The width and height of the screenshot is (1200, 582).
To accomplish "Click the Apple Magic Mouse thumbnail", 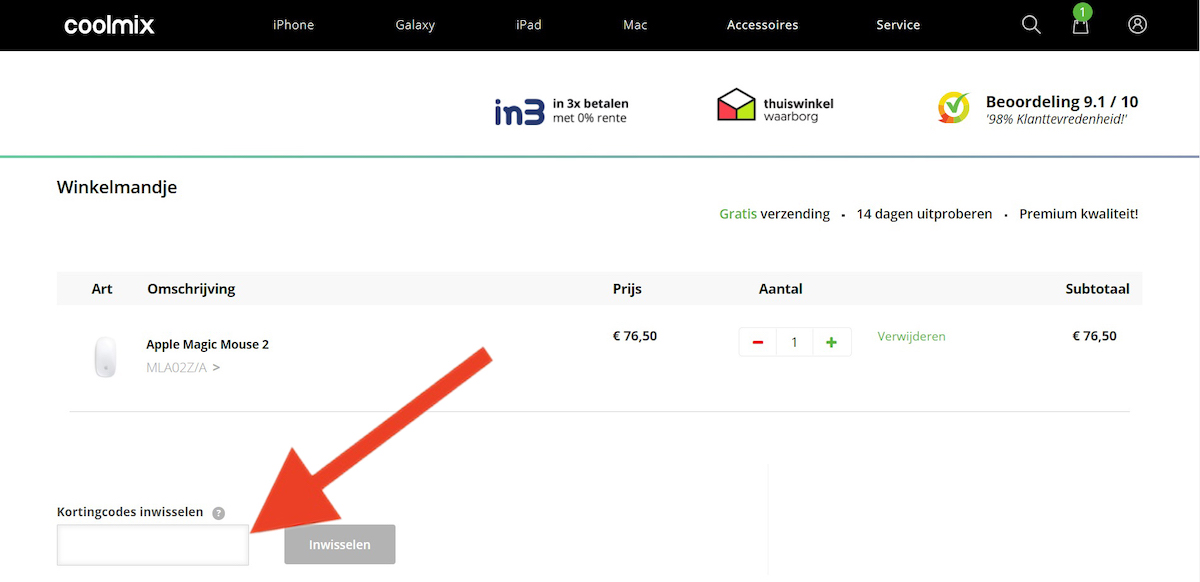I will [105, 356].
